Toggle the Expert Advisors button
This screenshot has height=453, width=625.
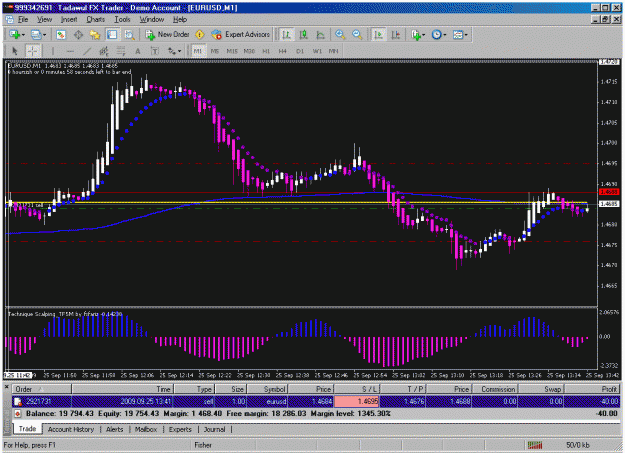[x=240, y=35]
